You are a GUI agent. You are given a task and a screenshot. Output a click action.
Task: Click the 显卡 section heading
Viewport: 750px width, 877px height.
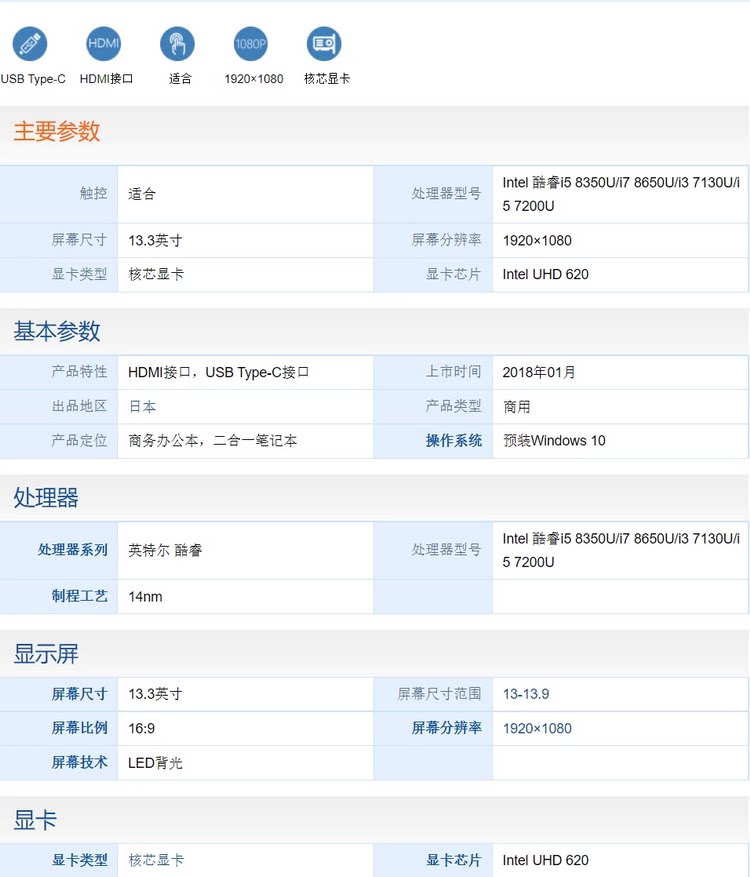point(35,820)
